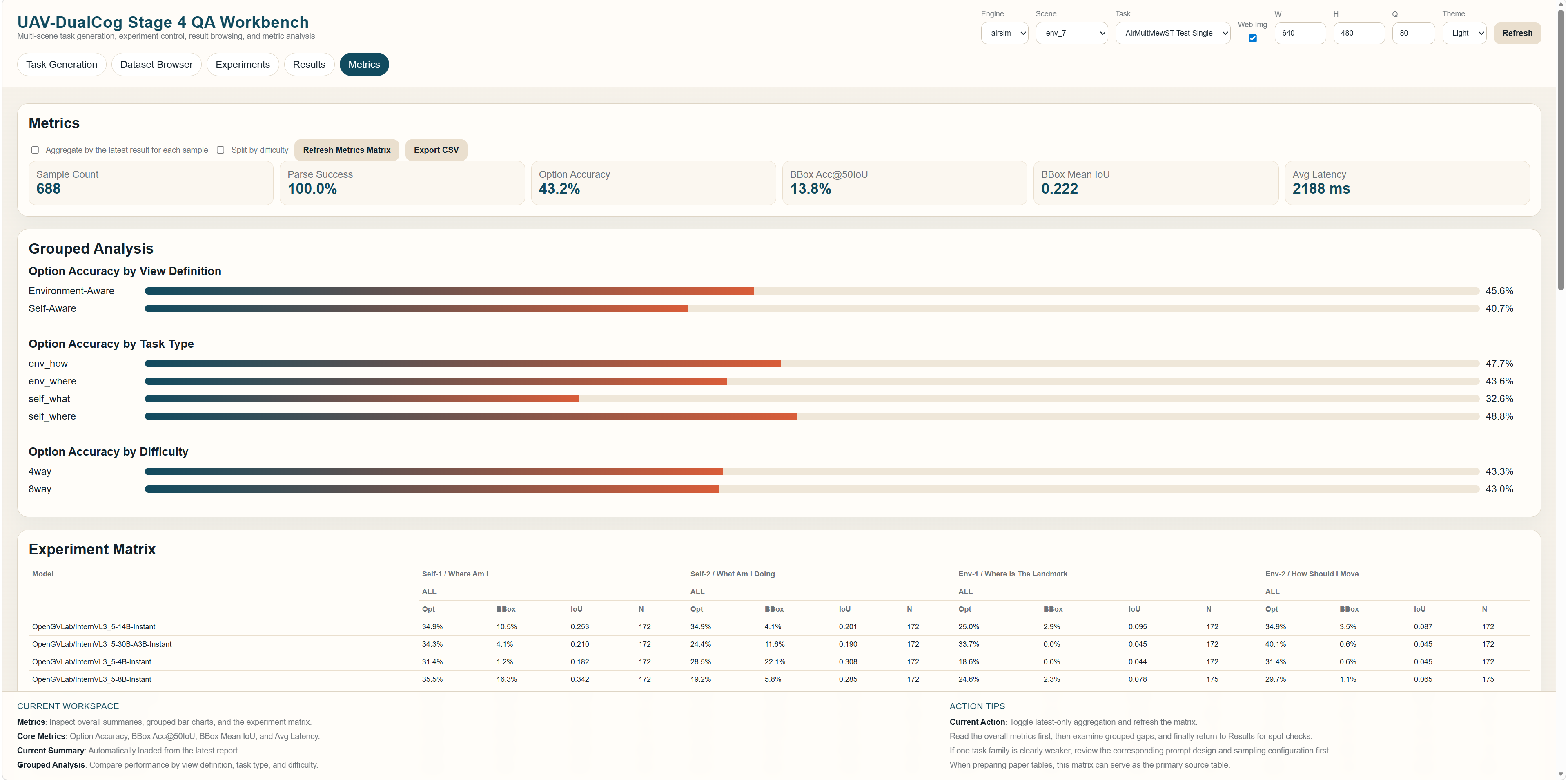Edit the width value 640
The height and width of the screenshot is (782, 1568).
[1300, 33]
